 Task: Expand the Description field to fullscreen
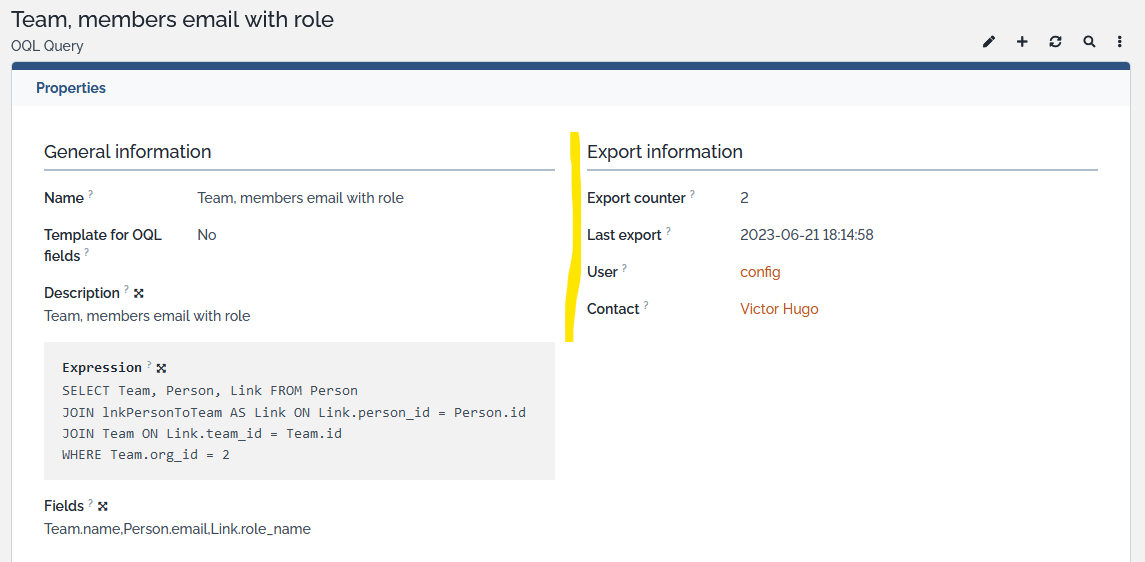point(139,293)
